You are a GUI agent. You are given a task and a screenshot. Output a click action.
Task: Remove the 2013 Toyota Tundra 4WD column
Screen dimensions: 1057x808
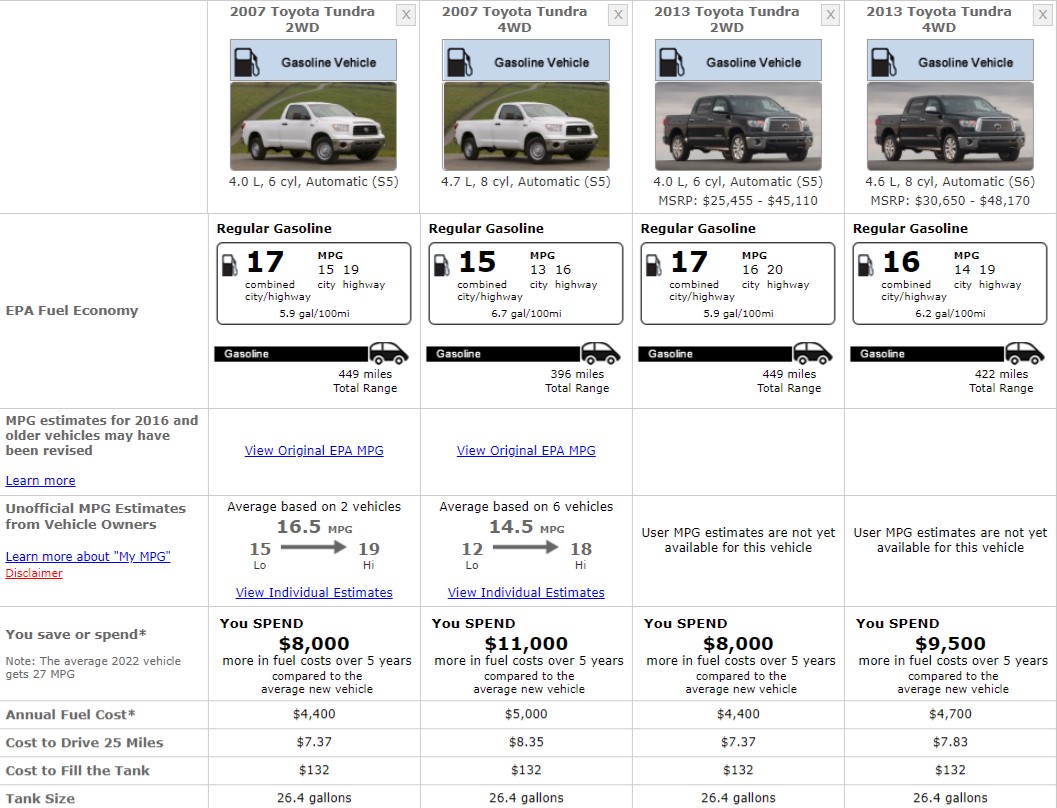1042,15
